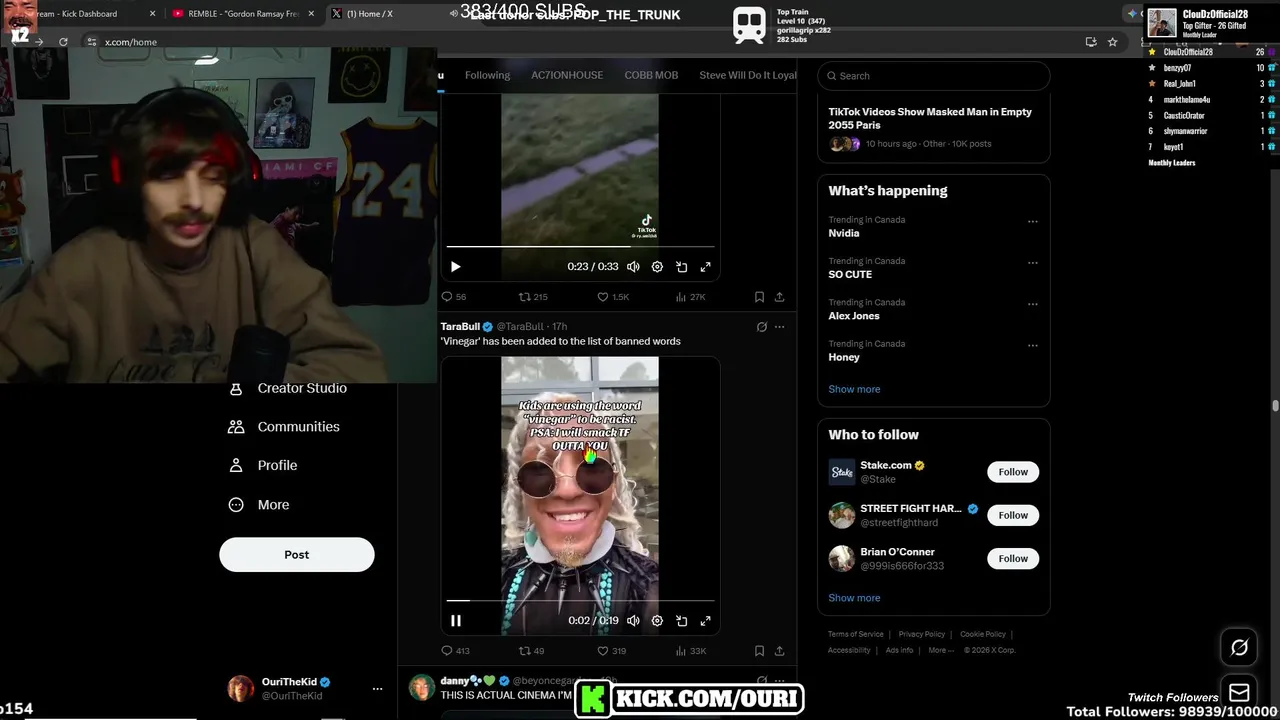Switch to Steve Will Do It Loyal tab

pos(747,75)
